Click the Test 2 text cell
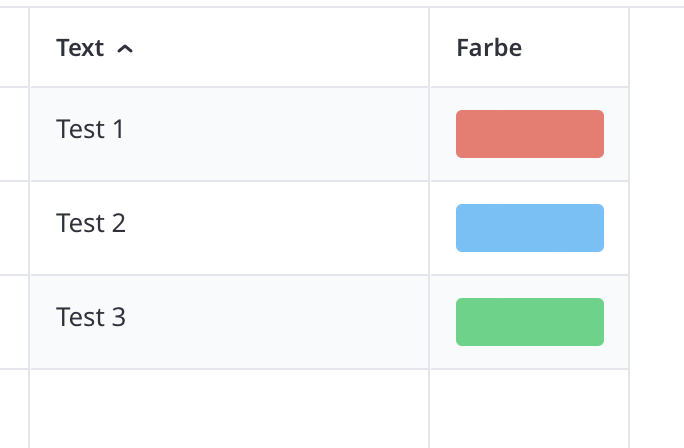 [x=91, y=223]
